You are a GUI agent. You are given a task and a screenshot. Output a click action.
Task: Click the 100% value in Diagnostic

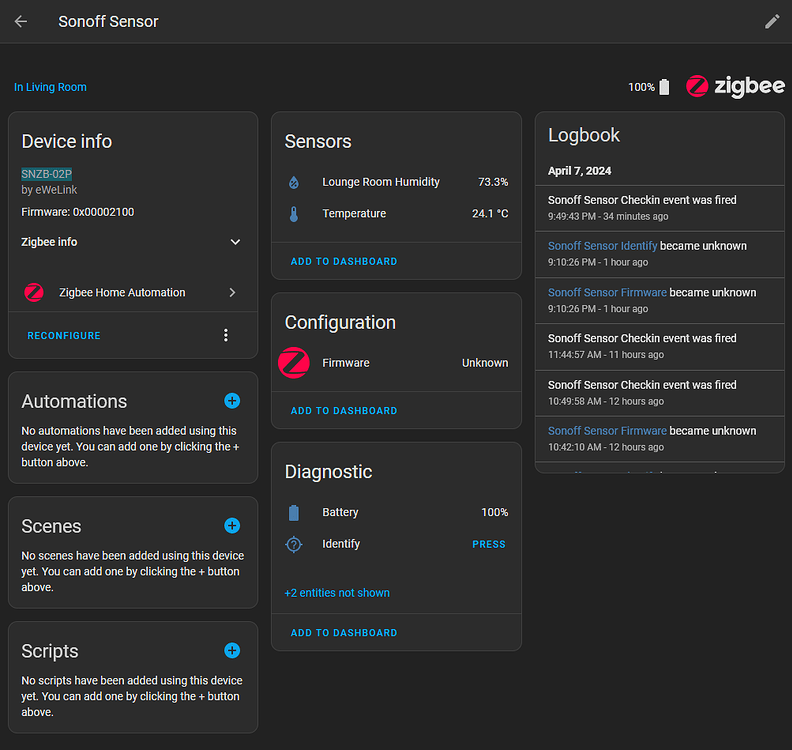pyautogui.click(x=494, y=512)
